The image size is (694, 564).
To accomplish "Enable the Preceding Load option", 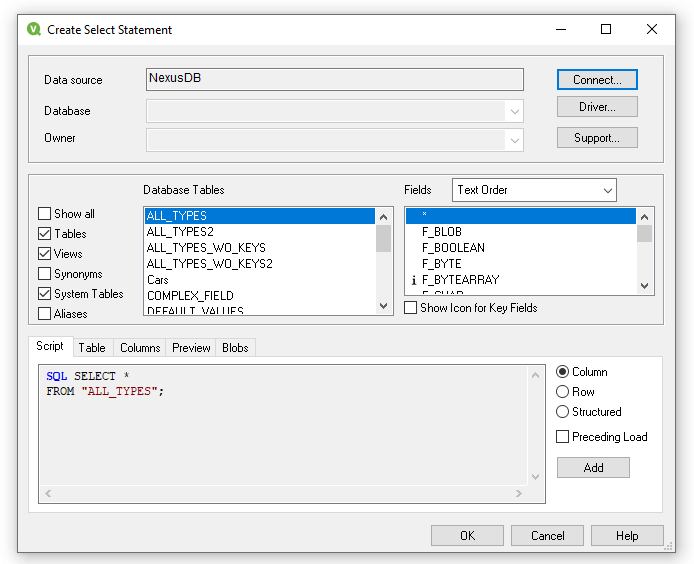I will (x=563, y=437).
